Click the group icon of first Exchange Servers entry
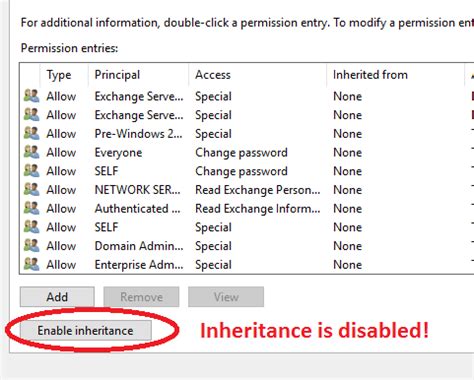The height and width of the screenshot is (380, 474). tap(31, 96)
